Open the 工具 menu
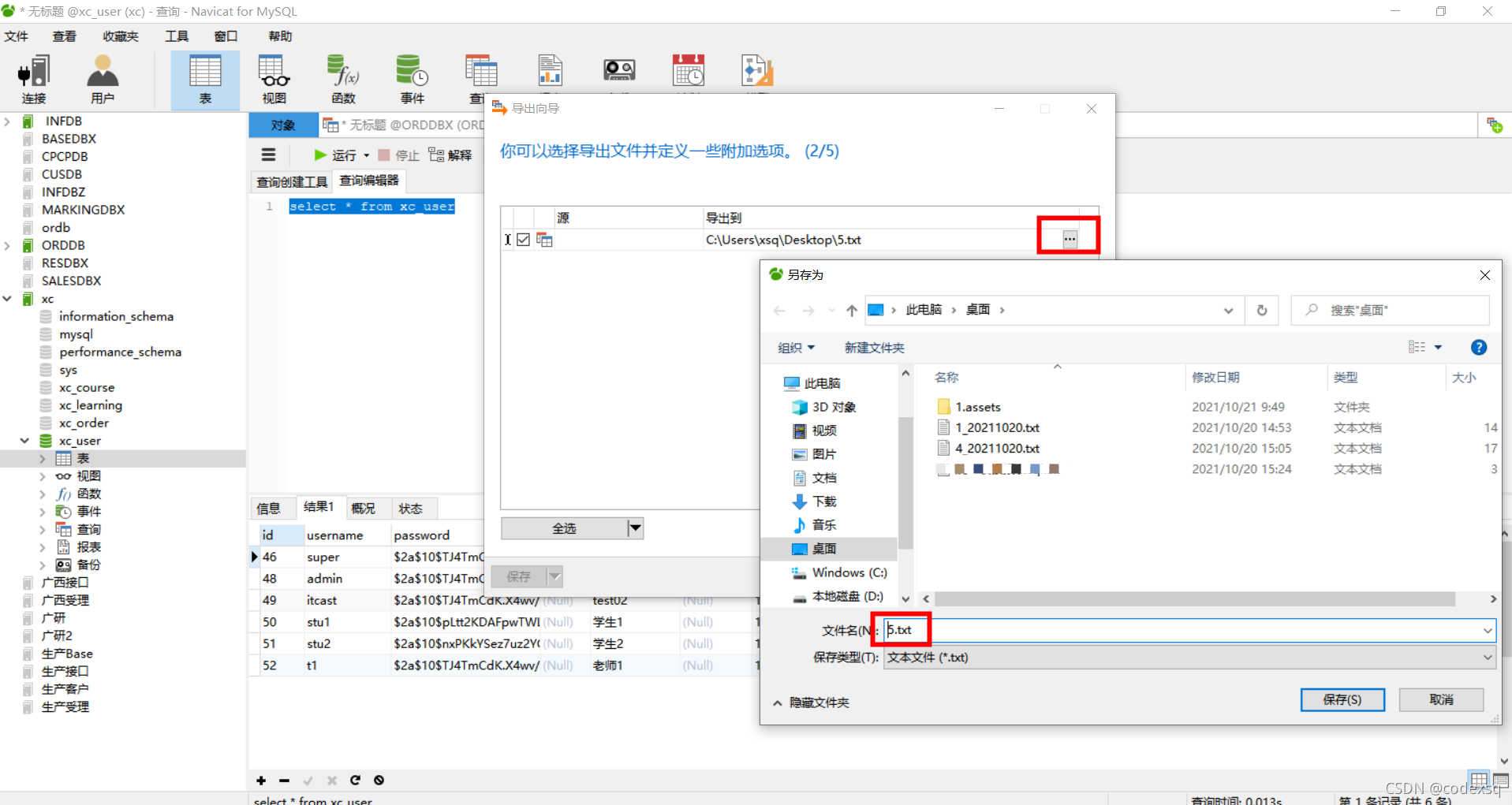The image size is (1512, 805). pyautogui.click(x=175, y=35)
